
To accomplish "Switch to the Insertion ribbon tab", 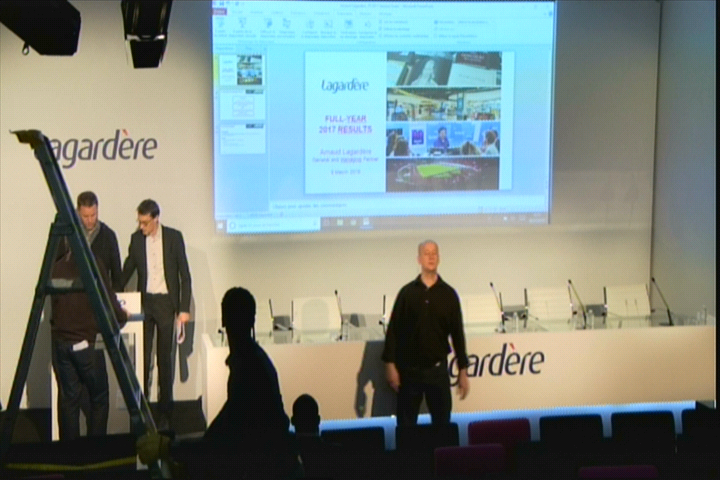I will tap(256, 13).
